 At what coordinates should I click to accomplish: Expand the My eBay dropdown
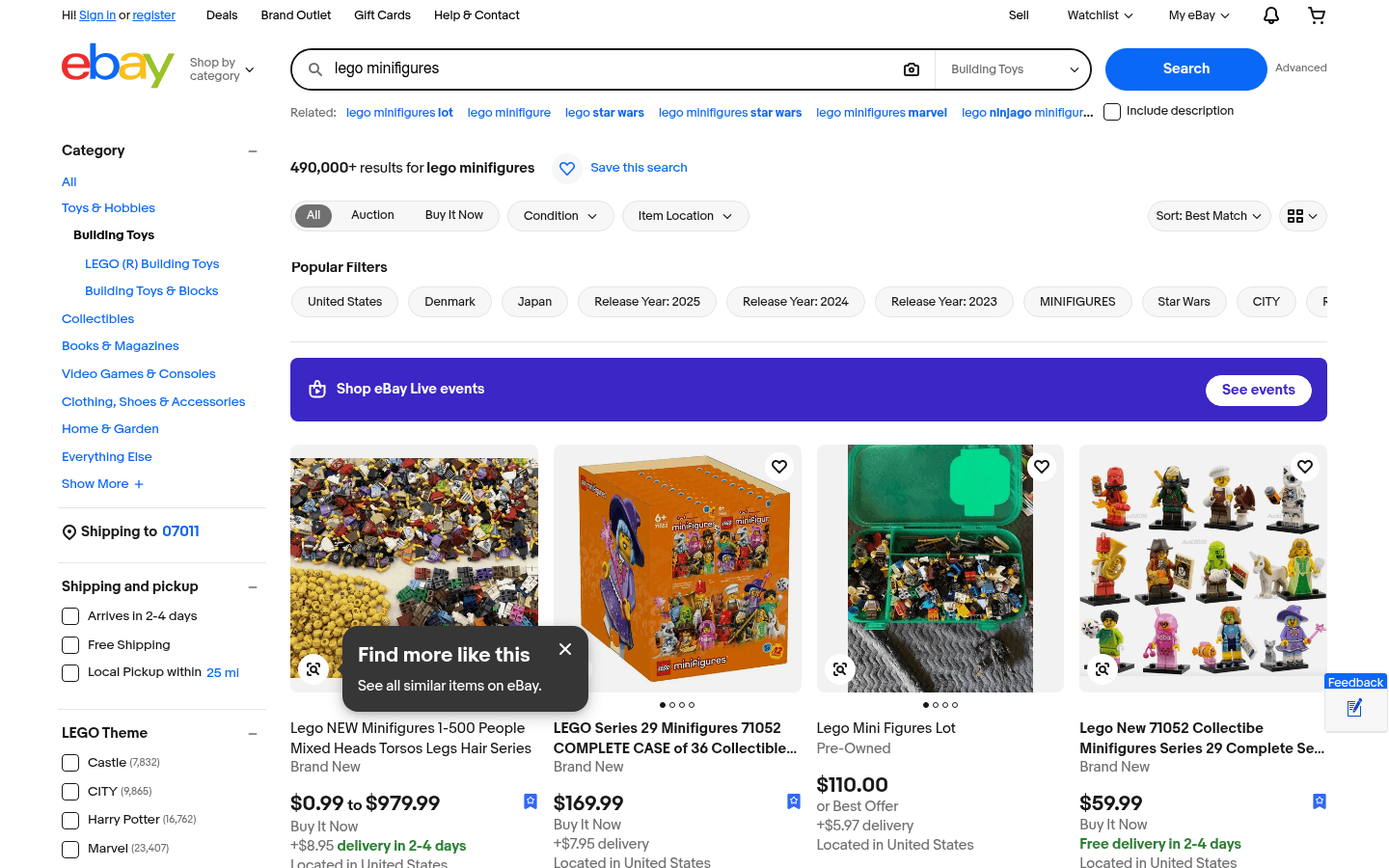coord(1199,15)
